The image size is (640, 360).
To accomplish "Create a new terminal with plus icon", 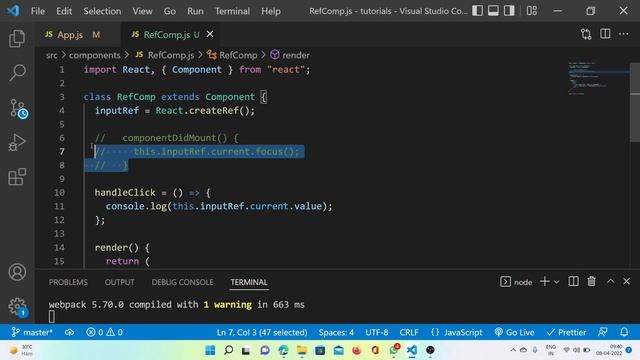I will click(x=544, y=281).
